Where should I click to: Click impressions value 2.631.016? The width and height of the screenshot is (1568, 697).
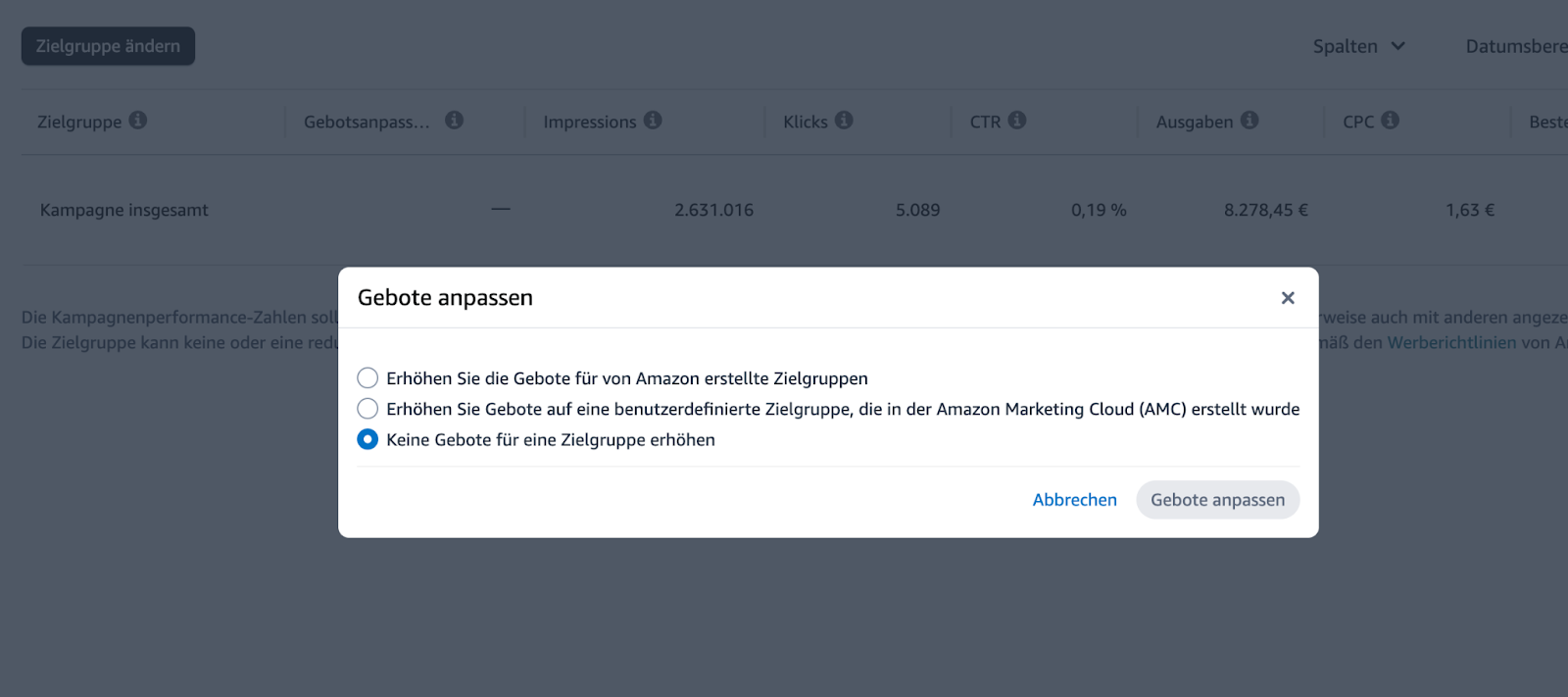click(x=713, y=210)
